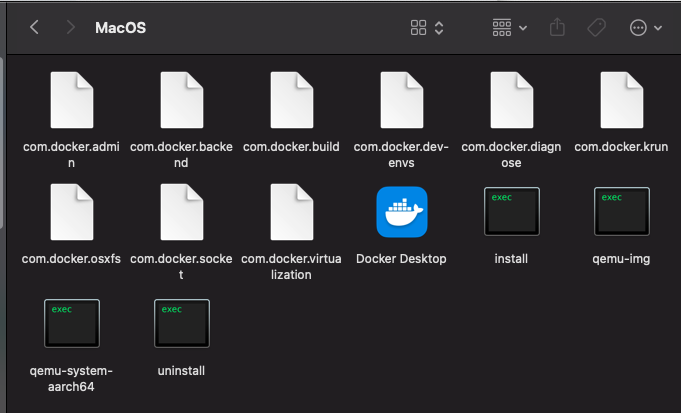Select the Docker Desktop whale icon
Image resolution: width=681 pixels, height=413 pixels.
click(402, 212)
